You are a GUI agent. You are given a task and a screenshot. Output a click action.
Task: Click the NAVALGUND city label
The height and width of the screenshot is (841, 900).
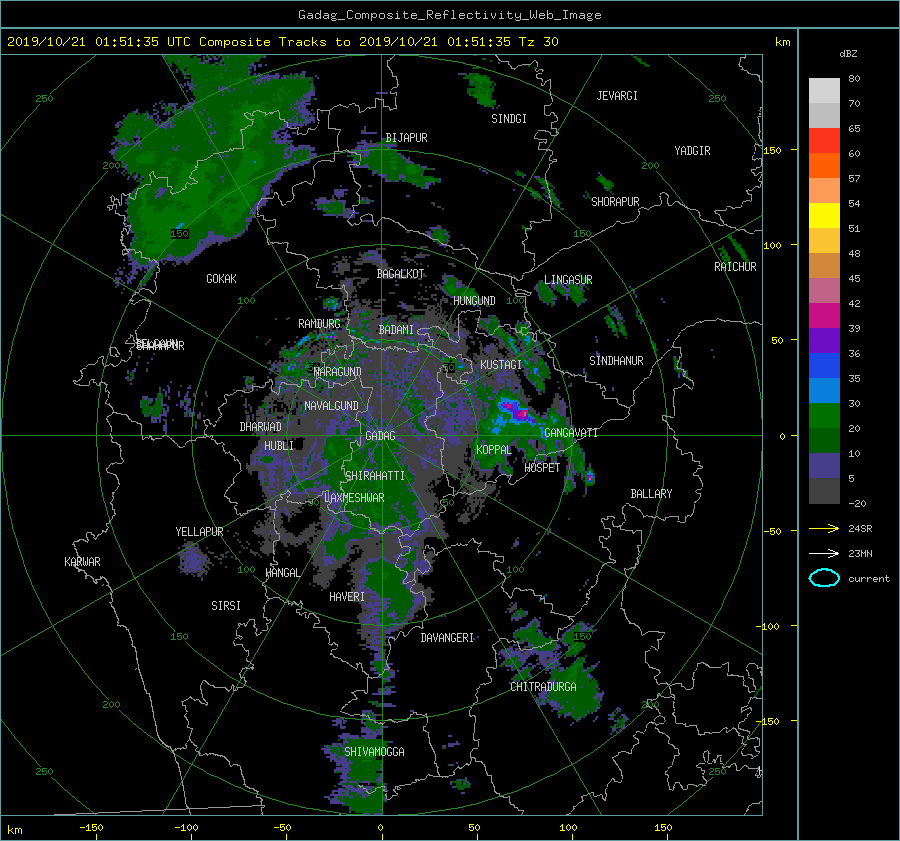click(331, 406)
